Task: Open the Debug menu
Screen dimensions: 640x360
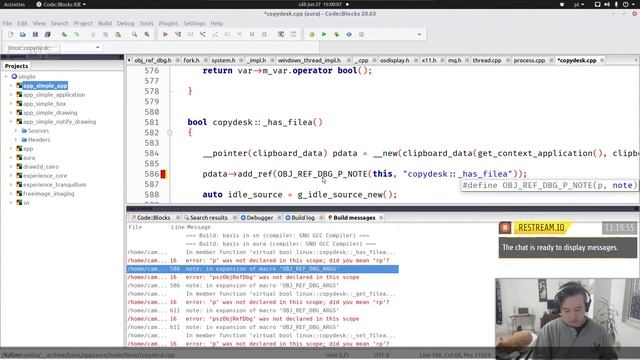Action: pos(125,23)
